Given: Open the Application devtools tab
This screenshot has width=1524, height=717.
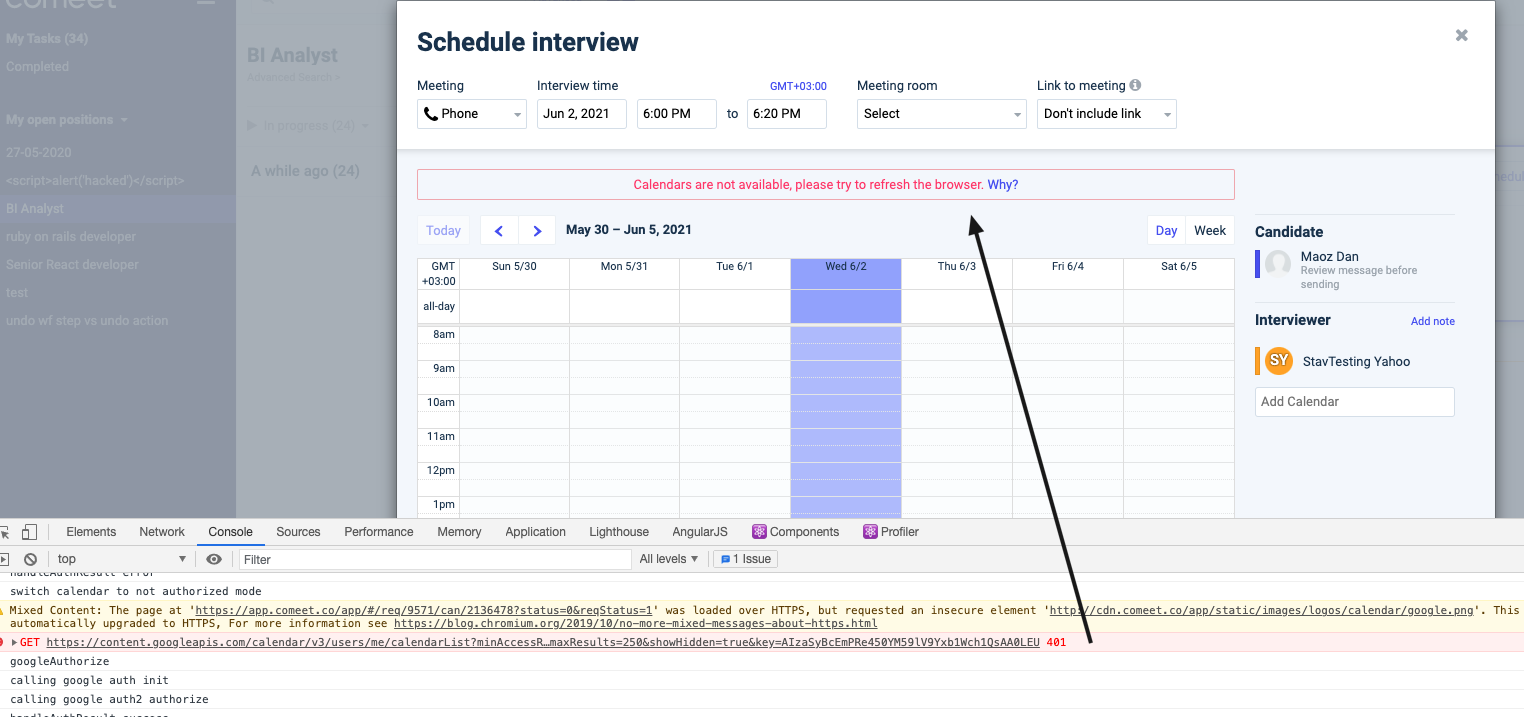Looking at the screenshot, I should tap(535, 532).
